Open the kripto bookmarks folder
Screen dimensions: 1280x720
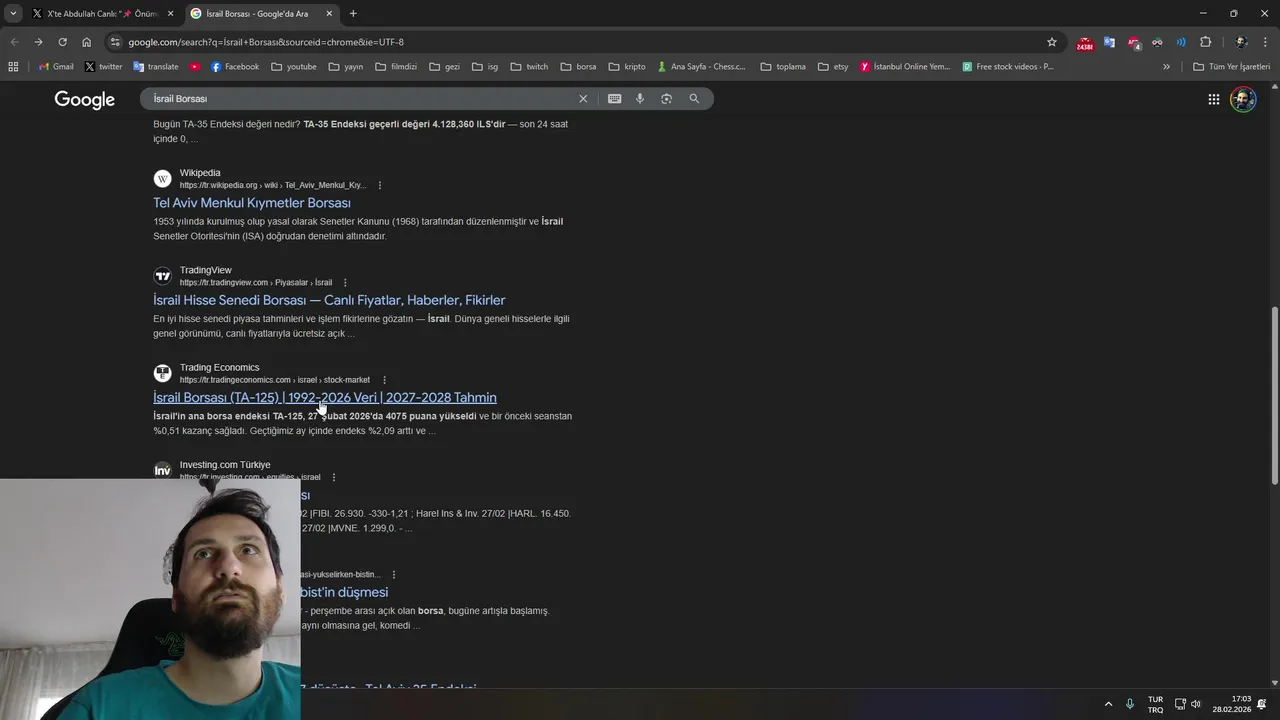pyautogui.click(x=627, y=67)
